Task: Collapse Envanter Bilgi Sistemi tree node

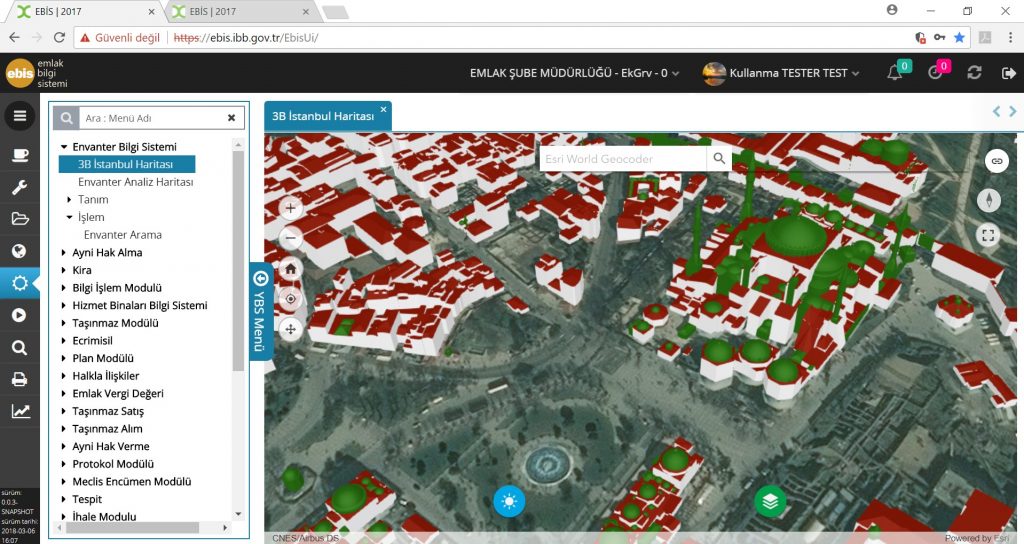Action: 64,147
